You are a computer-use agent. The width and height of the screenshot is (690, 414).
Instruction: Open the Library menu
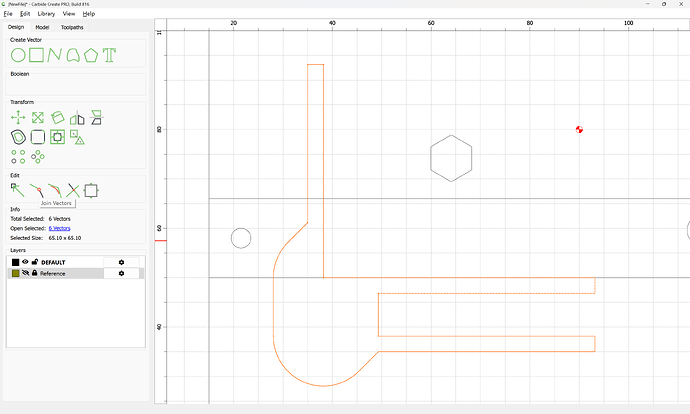point(46,14)
